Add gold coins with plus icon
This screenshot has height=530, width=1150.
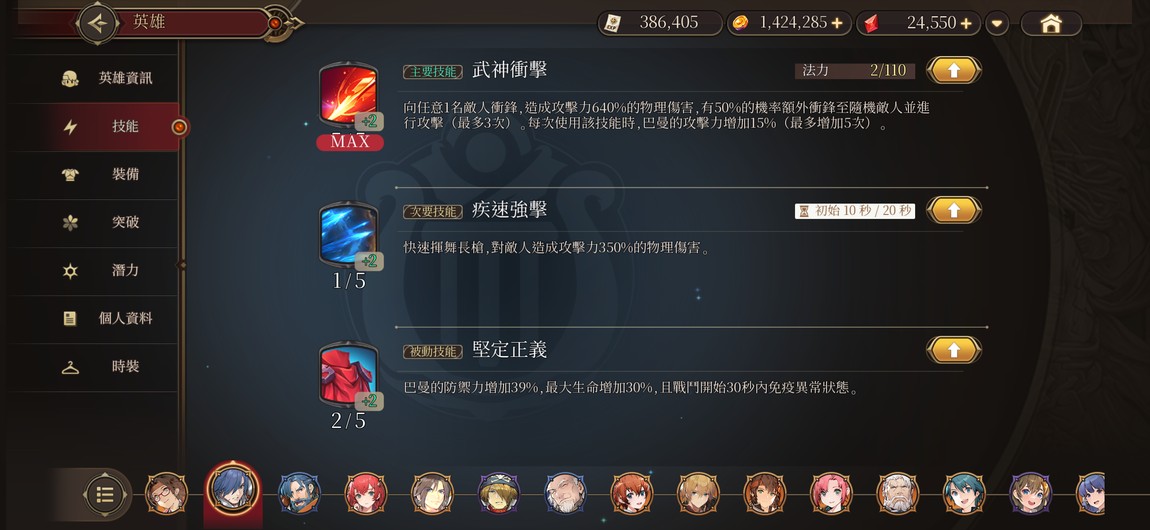click(x=837, y=23)
